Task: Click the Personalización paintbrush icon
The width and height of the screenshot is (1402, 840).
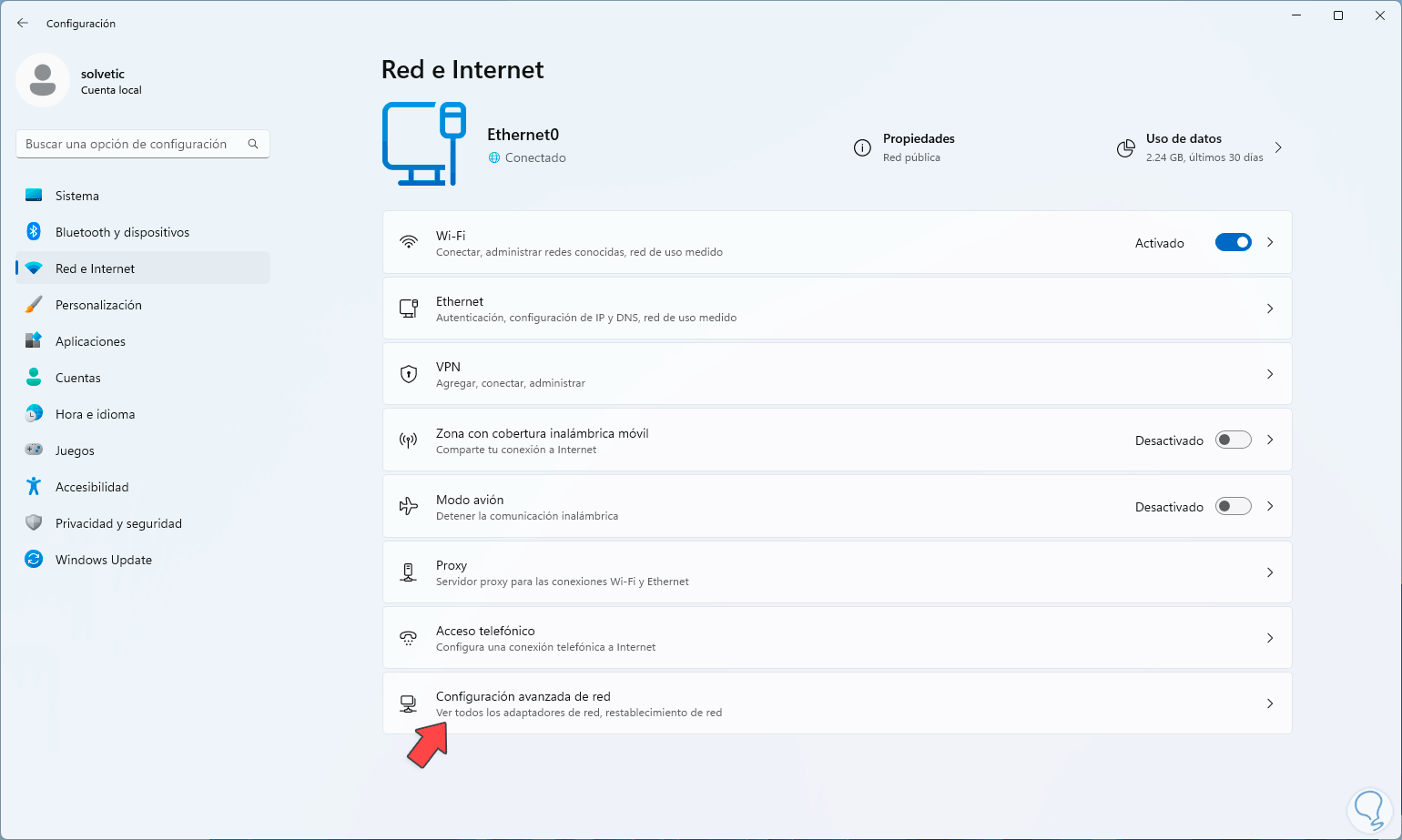Action: pyautogui.click(x=34, y=305)
